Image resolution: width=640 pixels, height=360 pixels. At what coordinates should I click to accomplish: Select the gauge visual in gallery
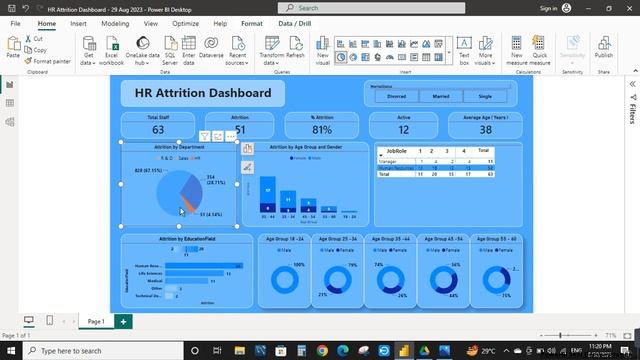390,57
